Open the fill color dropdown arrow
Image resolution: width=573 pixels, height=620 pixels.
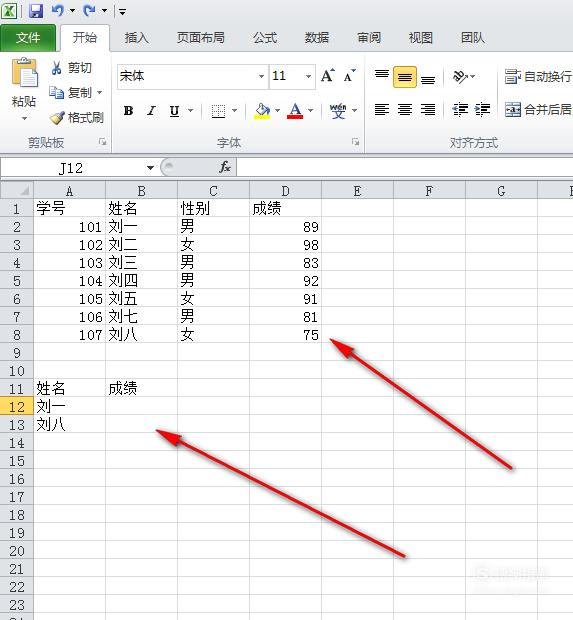(277, 111)
